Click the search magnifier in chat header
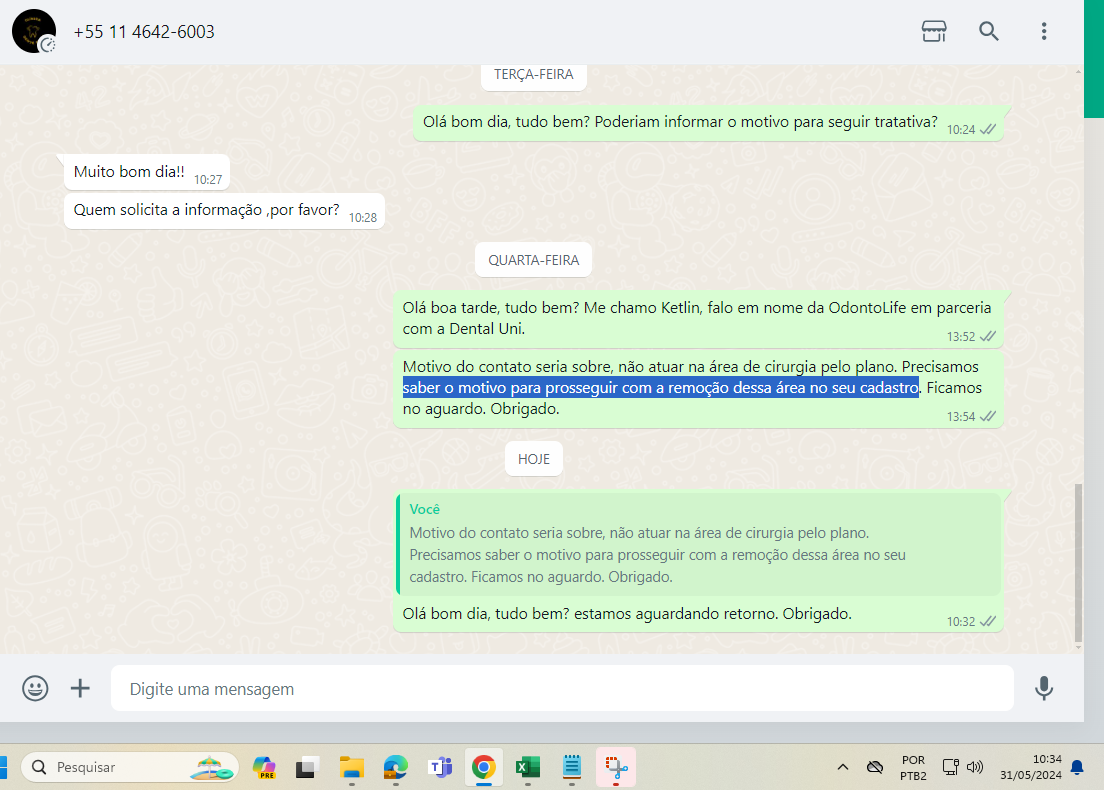Viewport: 1104px width, 790px height. coord(989,31)
